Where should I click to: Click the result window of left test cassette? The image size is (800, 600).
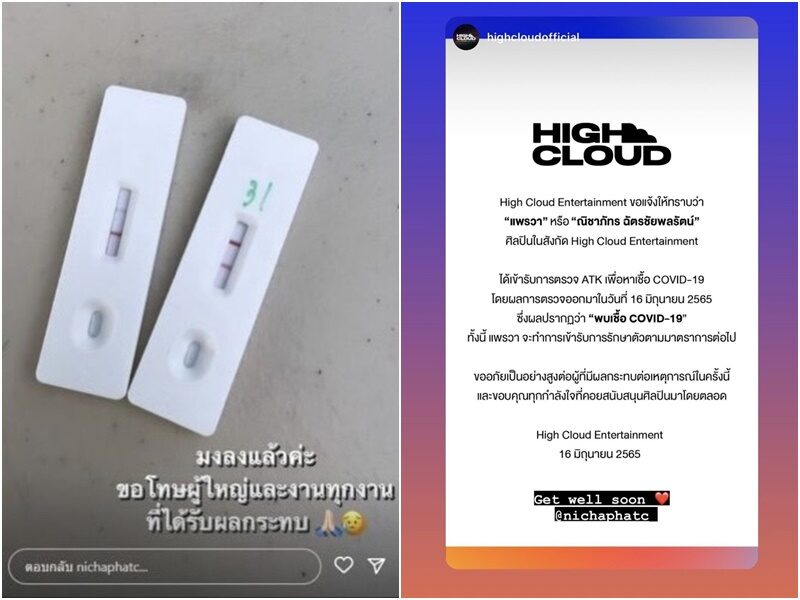tap(118, 221)
